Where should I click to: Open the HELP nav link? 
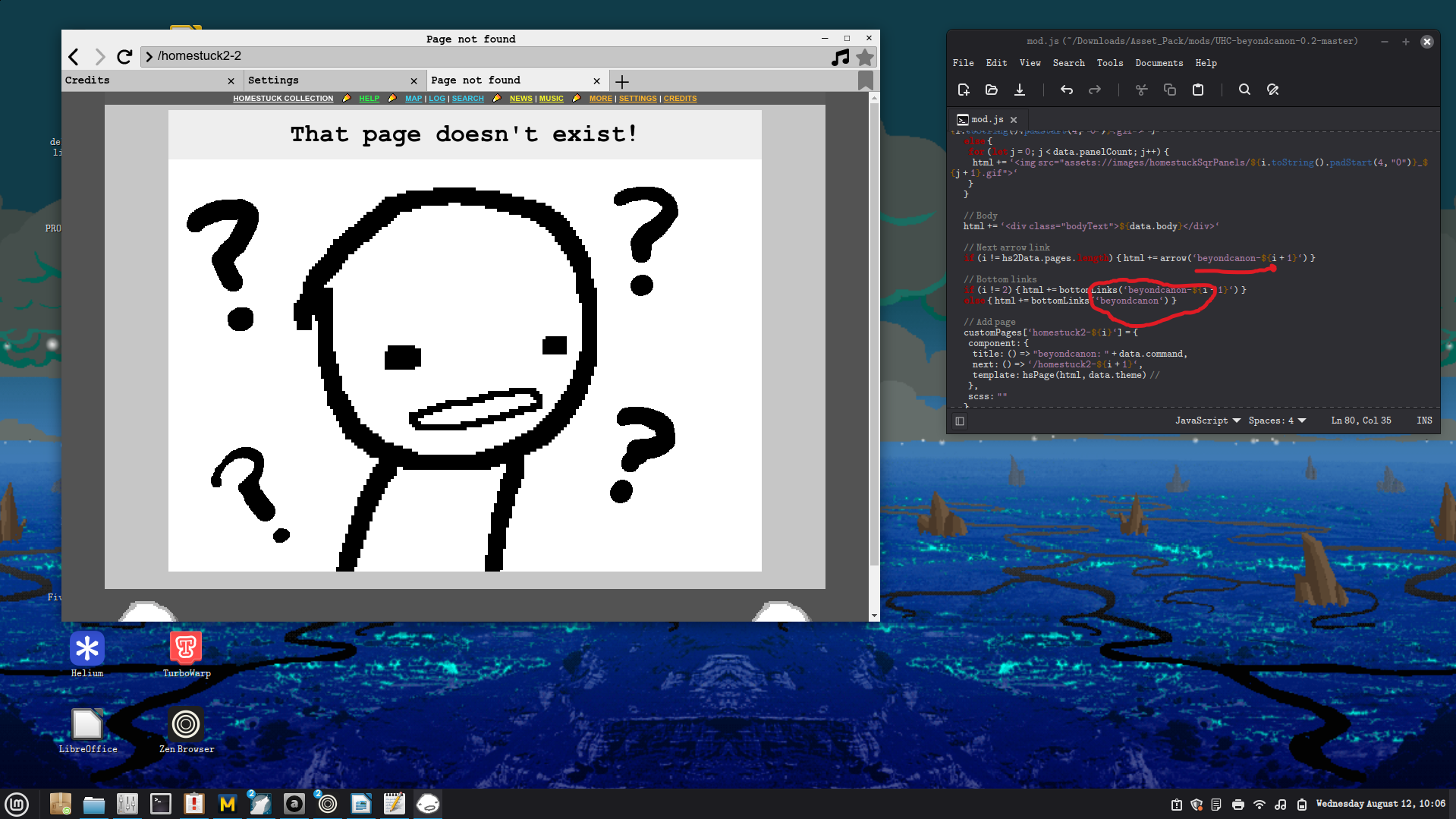[x=370, y=99]
